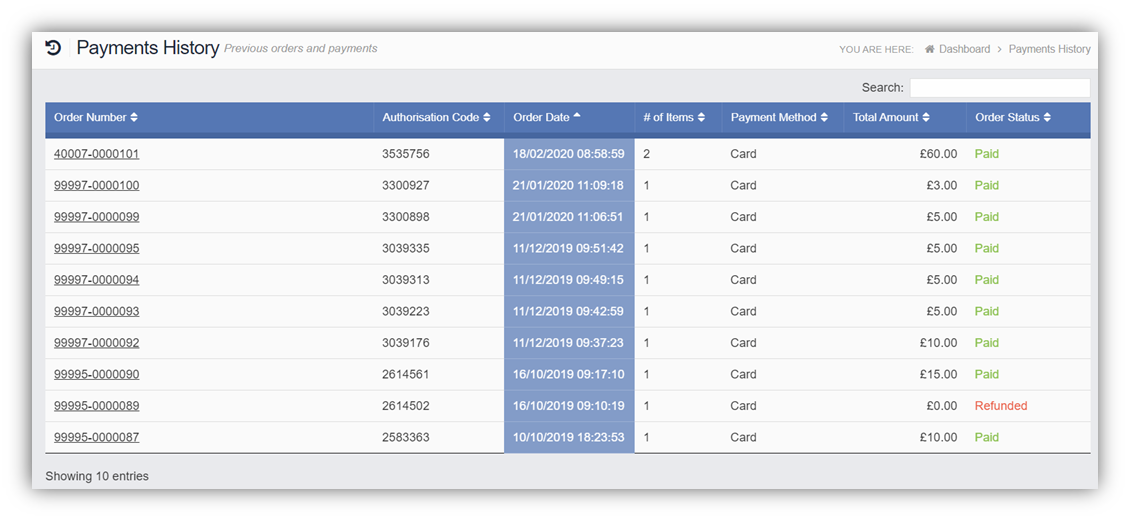
Task: Open order 99997-0000095
Action: [x=97, y=248]
